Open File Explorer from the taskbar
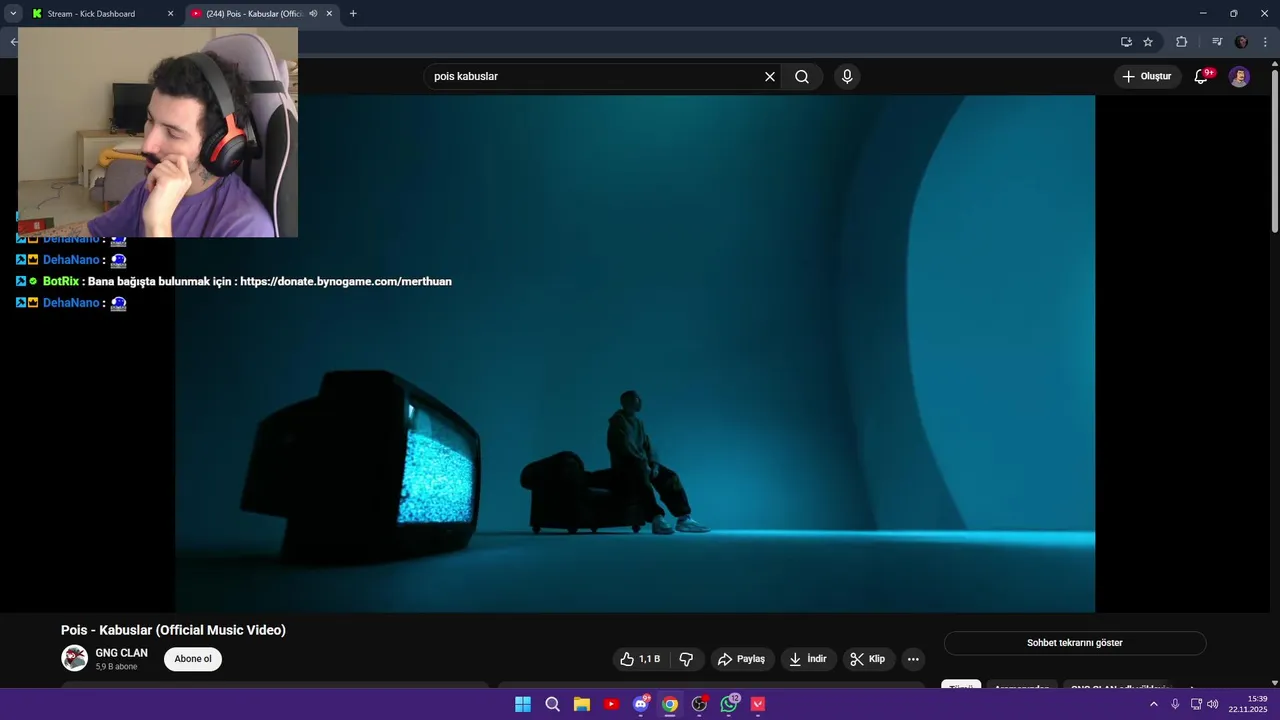The image size is (1280, 720). click(582, 704)
